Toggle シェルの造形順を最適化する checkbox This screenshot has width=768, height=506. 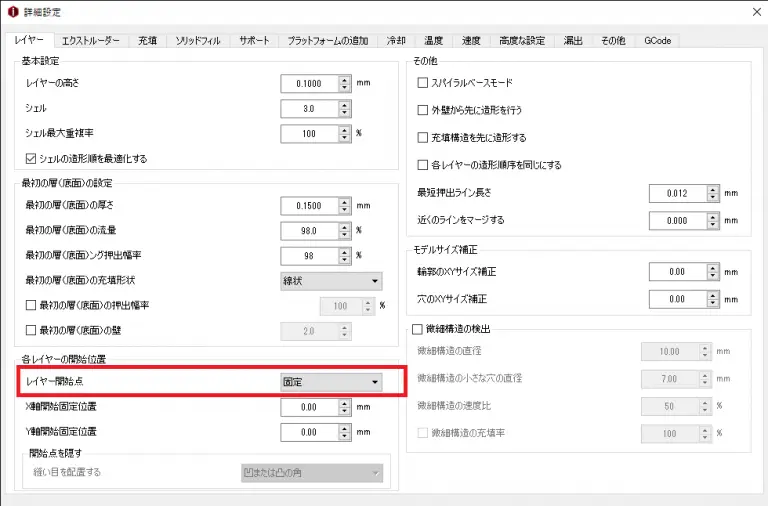(x=31, y=158)
